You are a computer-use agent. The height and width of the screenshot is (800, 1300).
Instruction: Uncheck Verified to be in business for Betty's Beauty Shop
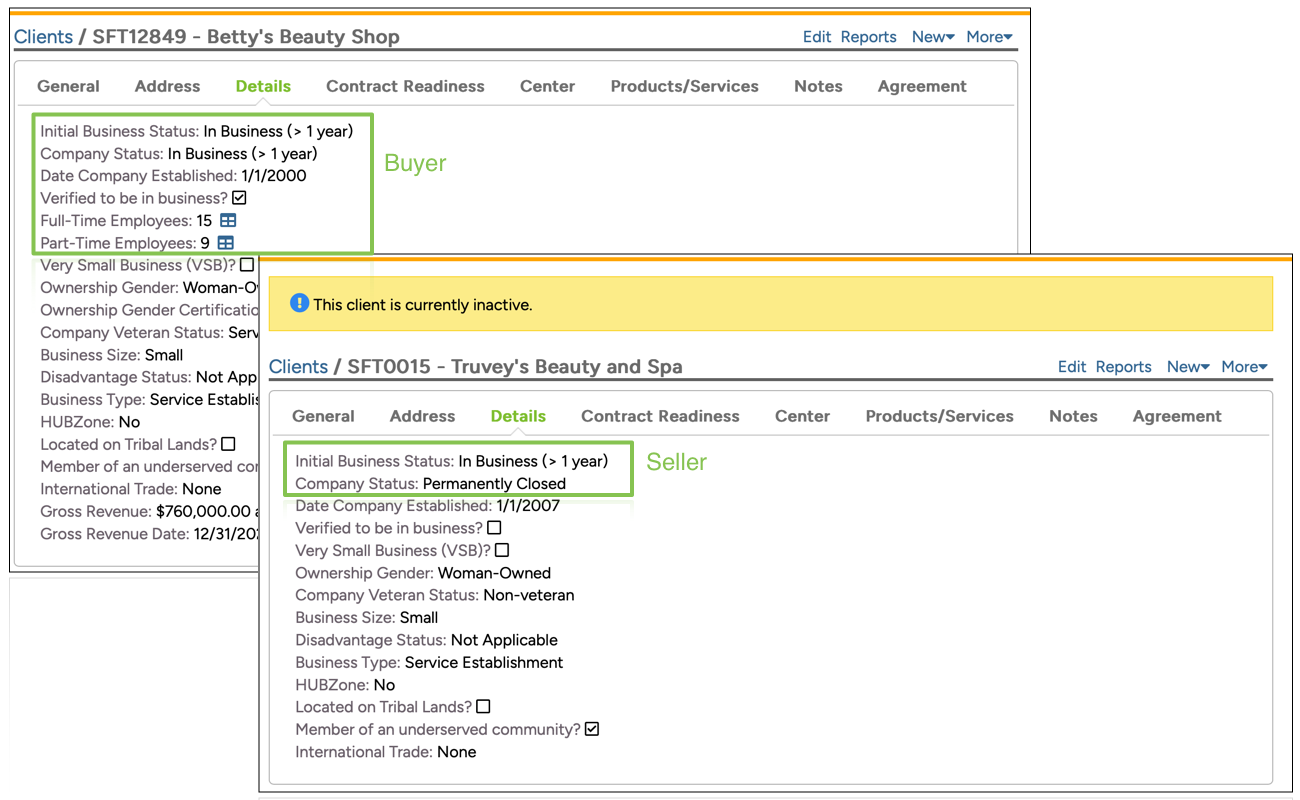[239, 198]
